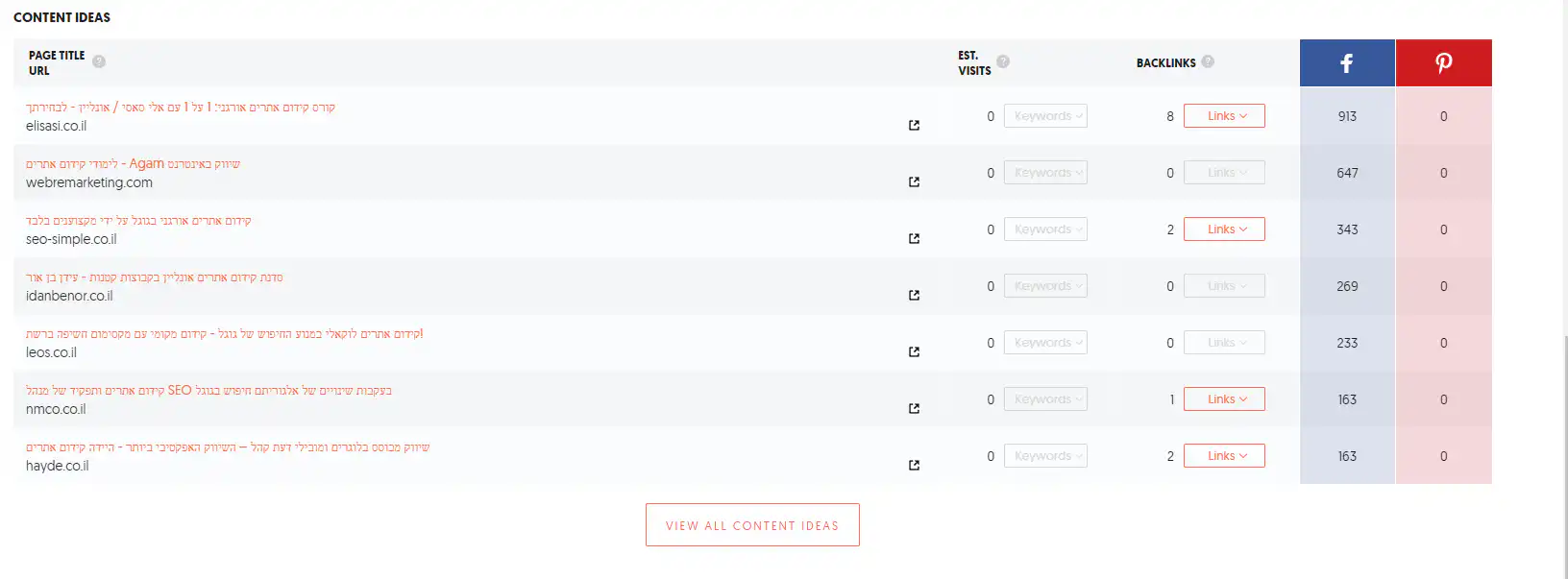
Task: Open external link icon for seo-simple.co.il
Action: pos(914,238)
